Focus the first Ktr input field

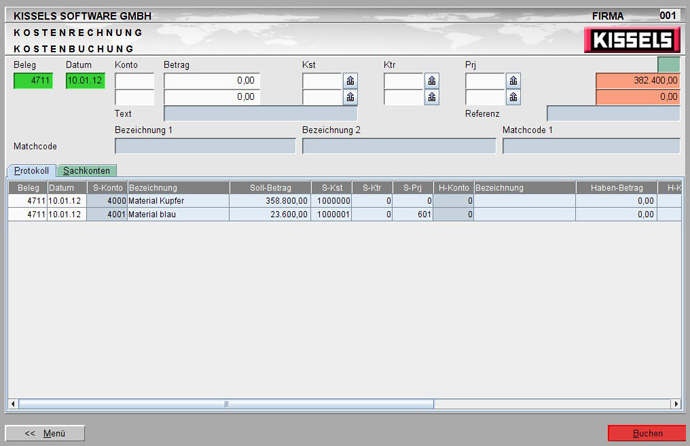(x=404, y=81)
